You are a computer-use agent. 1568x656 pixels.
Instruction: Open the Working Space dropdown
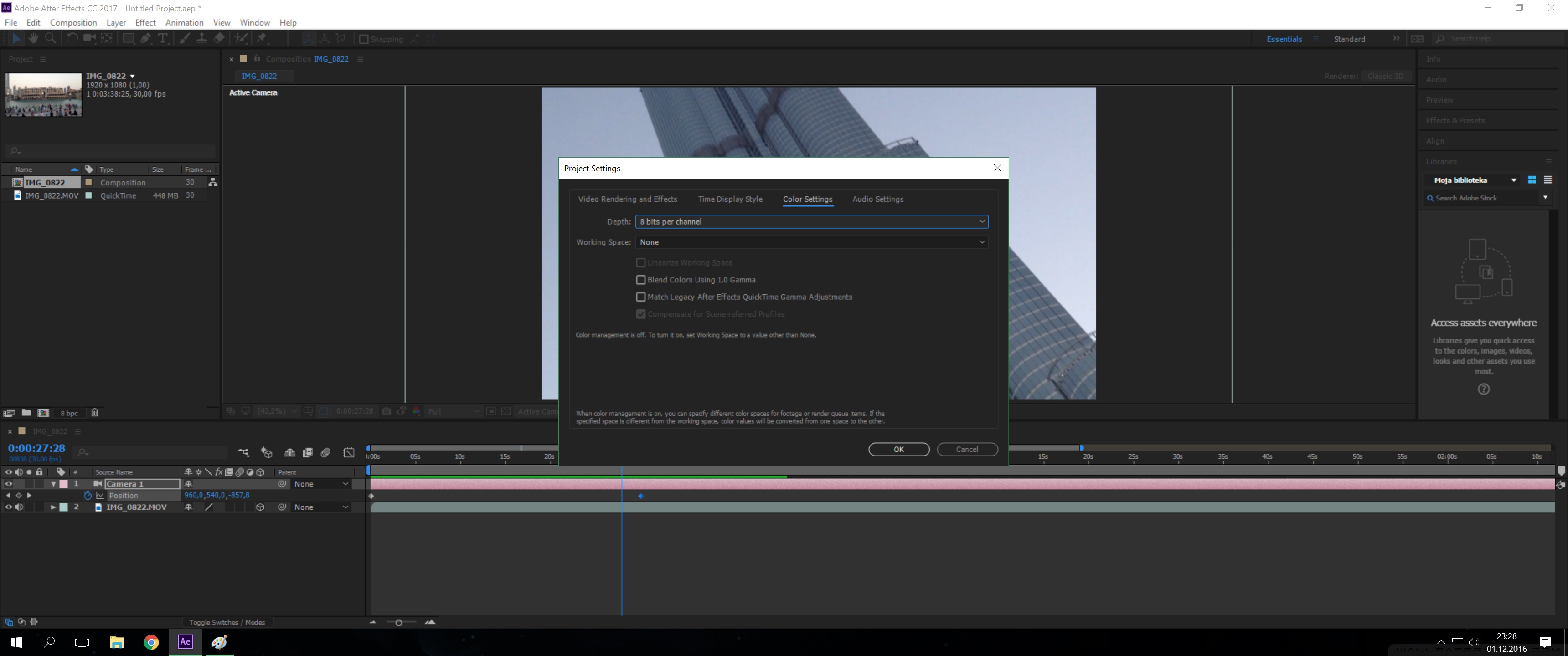(811, 242)
